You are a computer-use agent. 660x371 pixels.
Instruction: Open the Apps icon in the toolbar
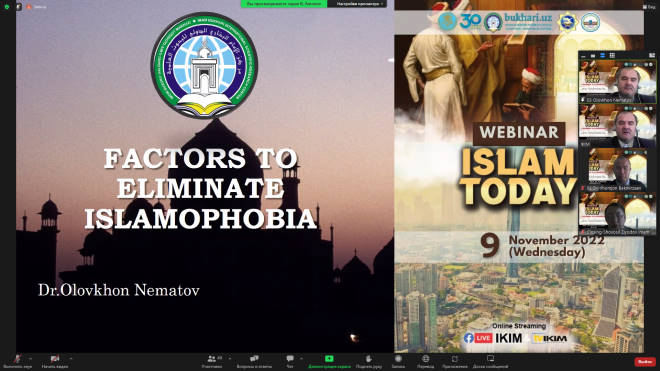(455, 361)
